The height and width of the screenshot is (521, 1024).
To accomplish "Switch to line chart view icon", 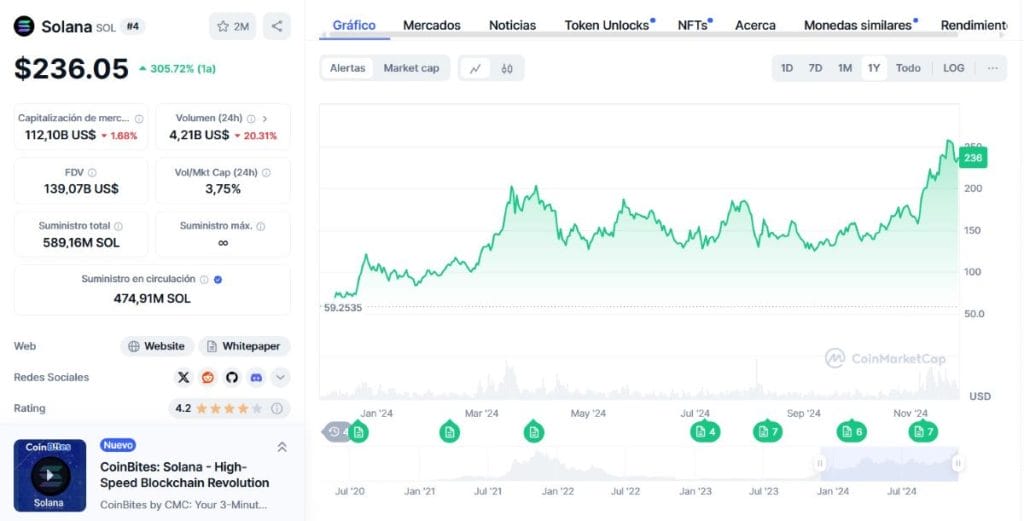I will tap(475, 68).
